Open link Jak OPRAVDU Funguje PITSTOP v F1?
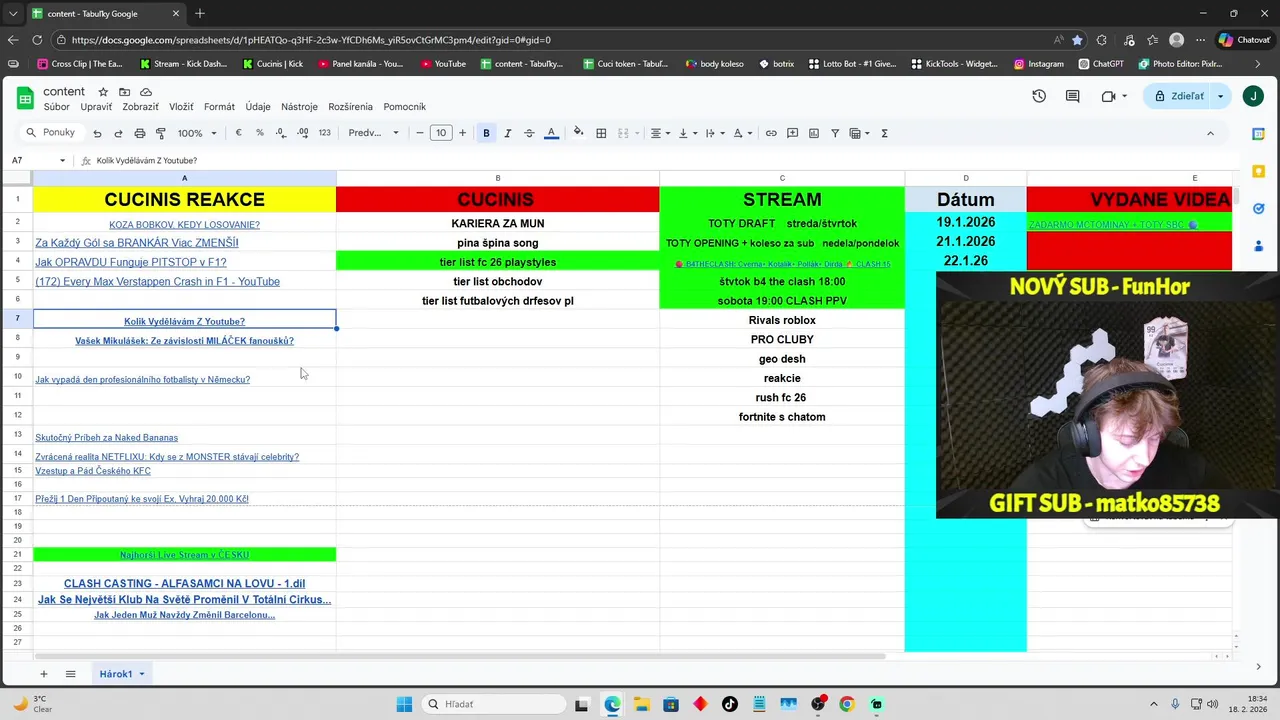1280x720 pixels. (x=131, y=262)
